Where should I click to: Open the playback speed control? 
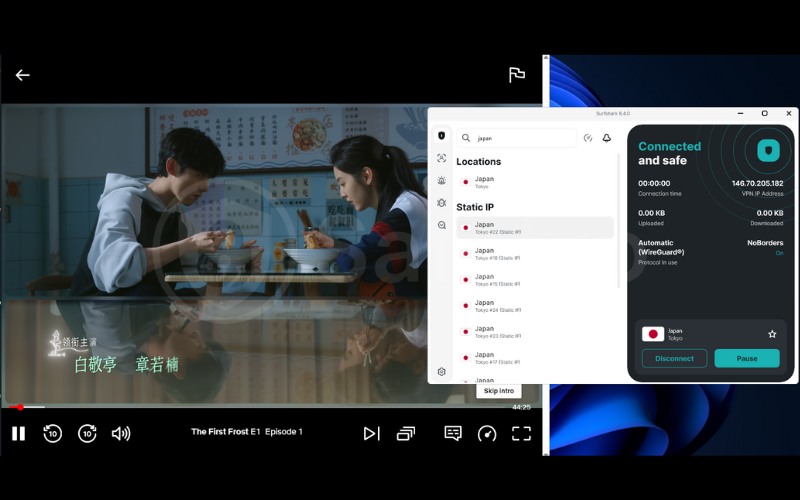pos(487,433)
